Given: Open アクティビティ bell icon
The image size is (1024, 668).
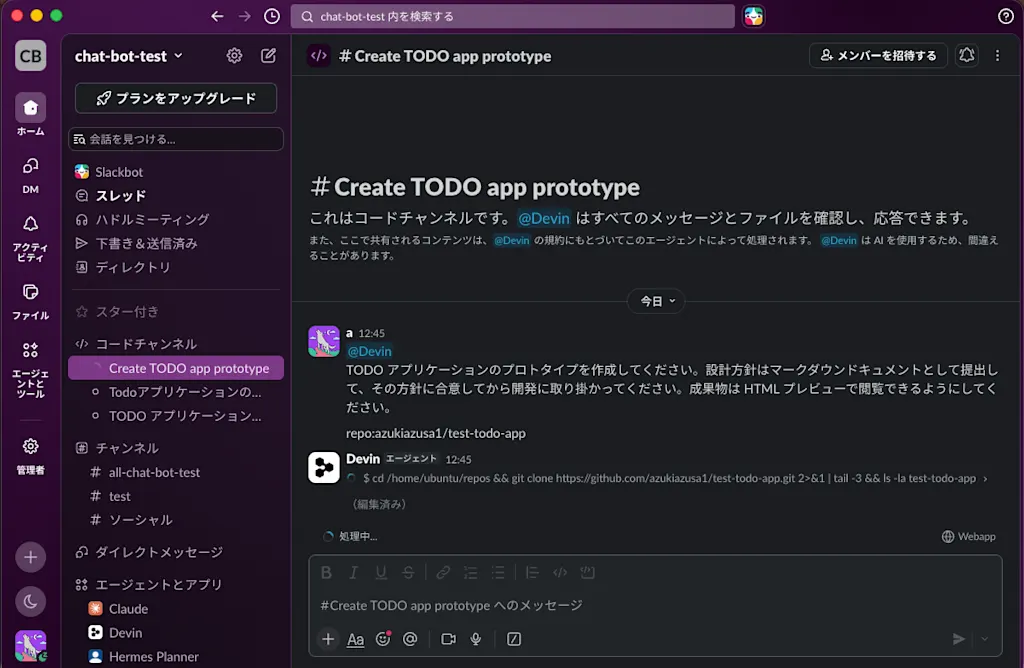Looking at the screenshot, I should pyautogui.click(x=31, y=225).
